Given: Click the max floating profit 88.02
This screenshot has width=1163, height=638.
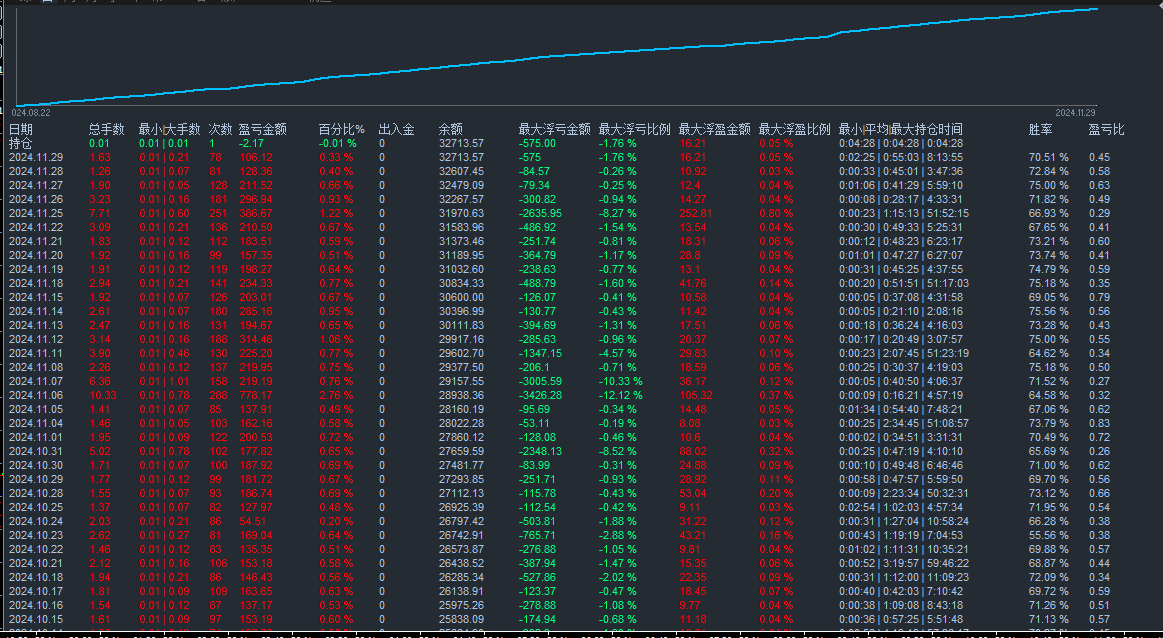Looking at the screenshot, I should (x=693, y=451).
